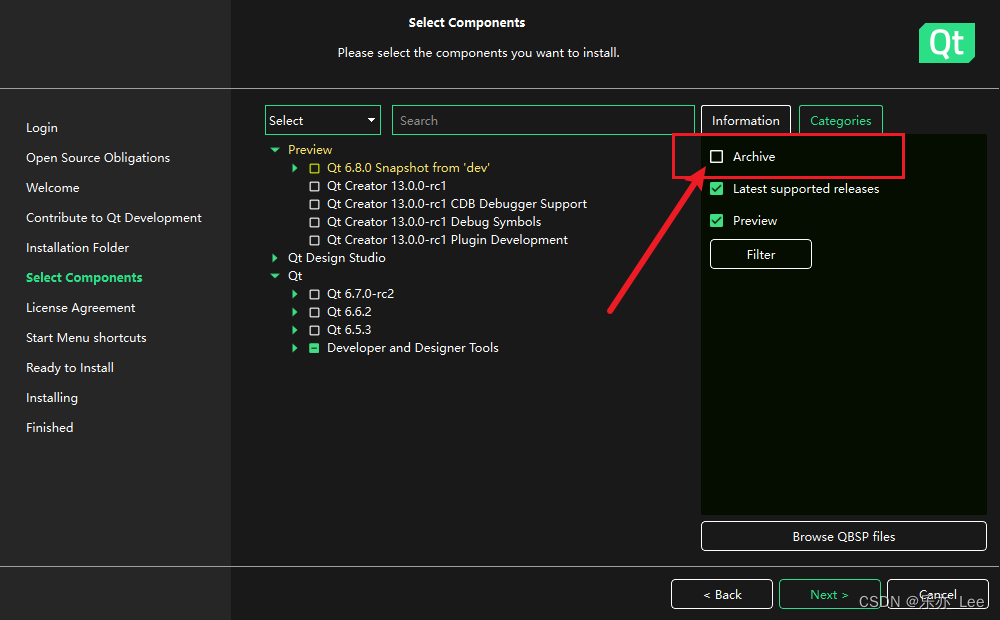1000x620 pixels.
Task: Select the Installing step
Action: (52, 397)
